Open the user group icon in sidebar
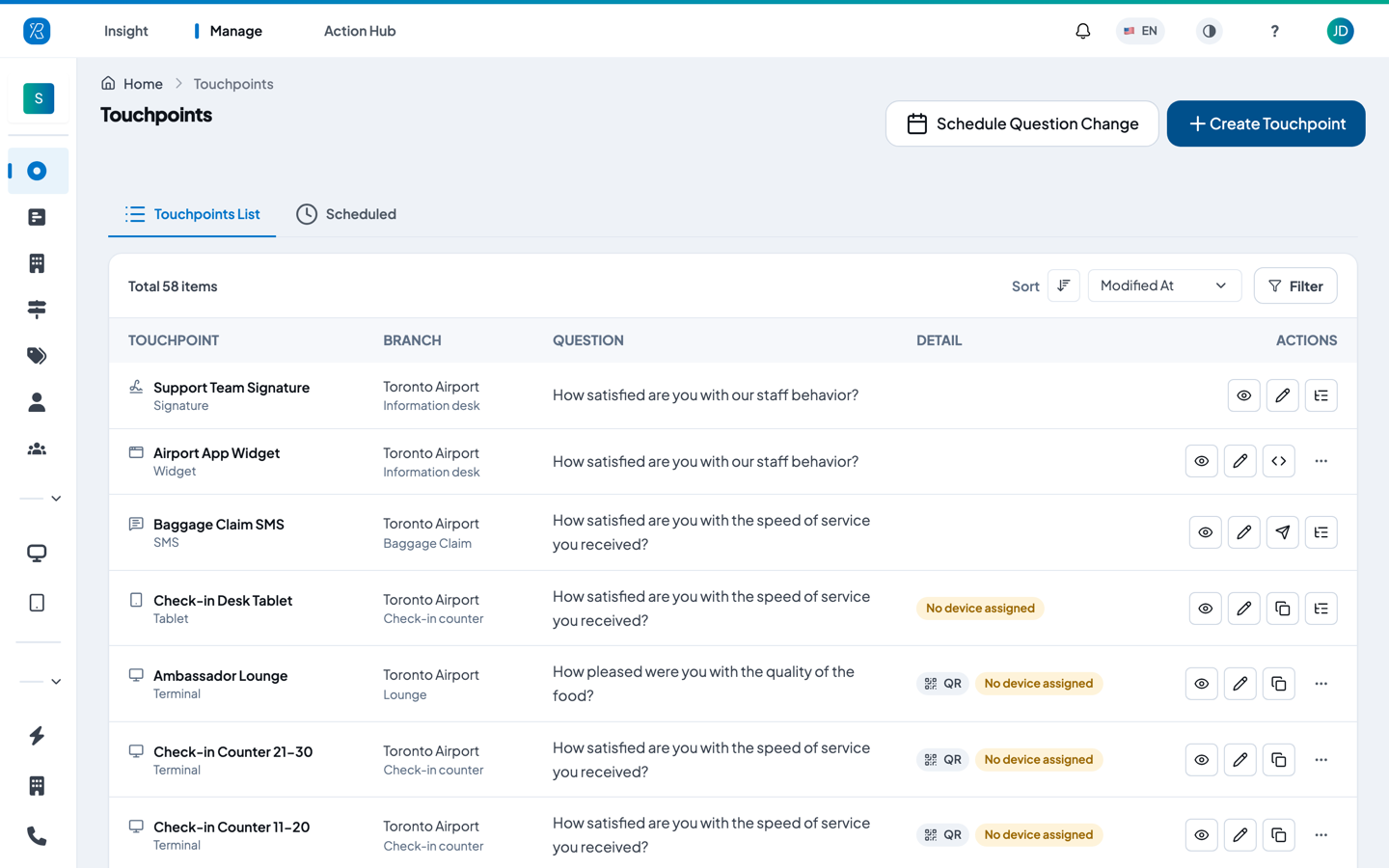 [x=37, y=448]
